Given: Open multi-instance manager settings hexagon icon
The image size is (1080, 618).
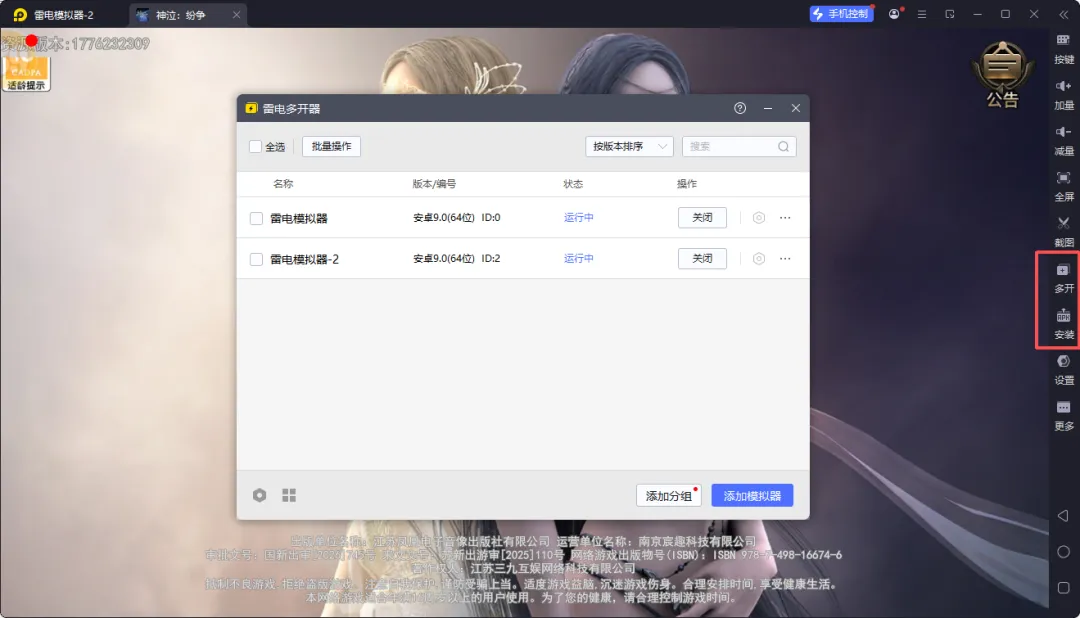Looking at the screenshot, I should 259,495.
